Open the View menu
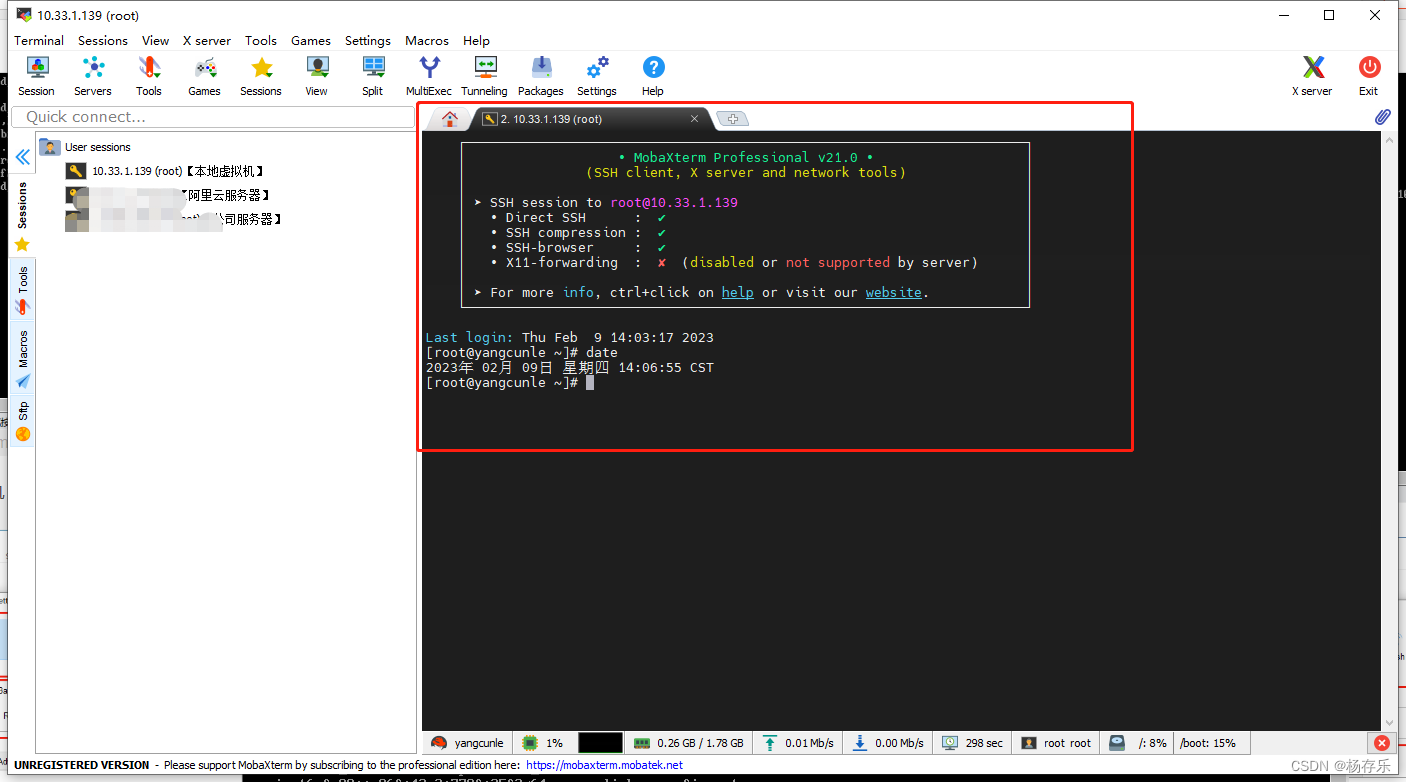This screenshot has width=1406, height=782. pyautogui.click(x=155, y=41)
